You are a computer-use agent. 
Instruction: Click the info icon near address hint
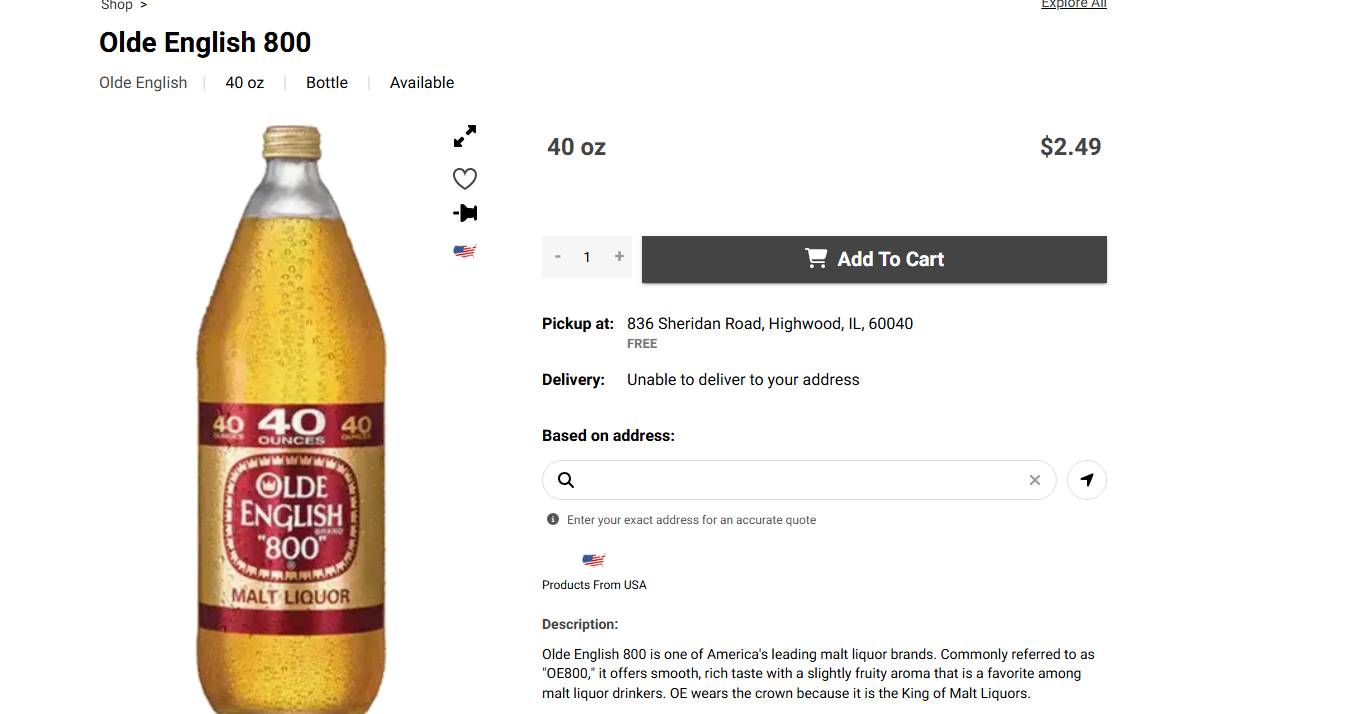point(553,519)
